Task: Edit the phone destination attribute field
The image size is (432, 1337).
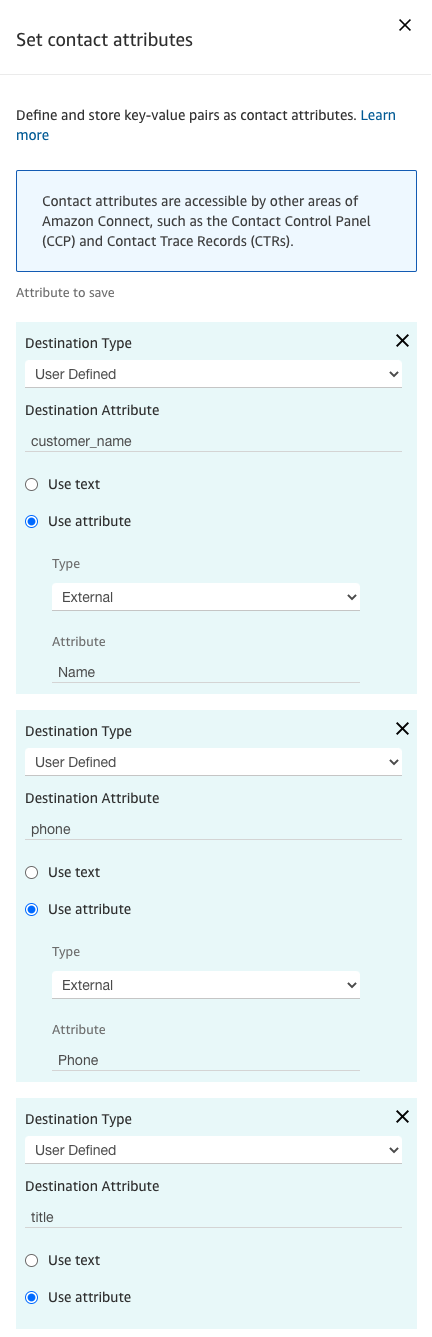Action: [x=213, y=828]
